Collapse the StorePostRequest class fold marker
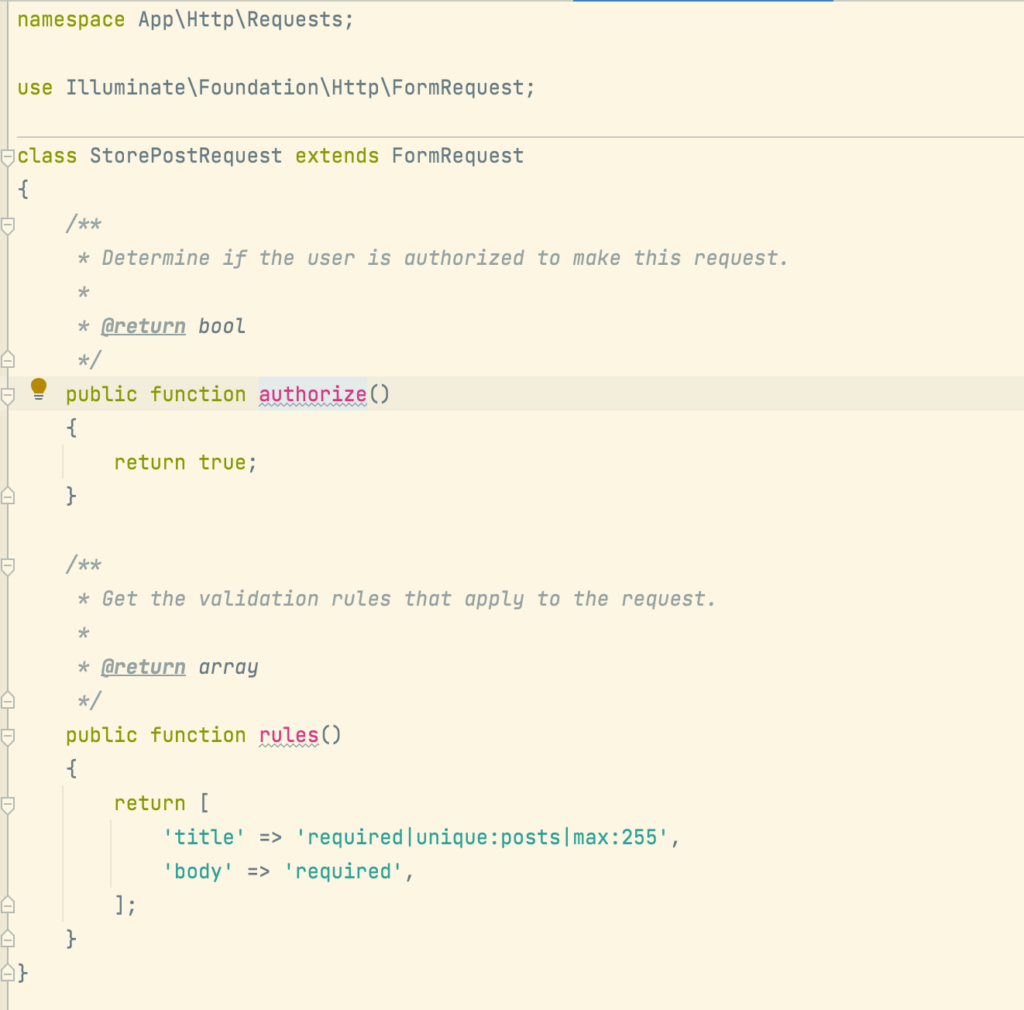Image resolution: width=1024 pixels, height=1010 pixels. click(7, 157)
